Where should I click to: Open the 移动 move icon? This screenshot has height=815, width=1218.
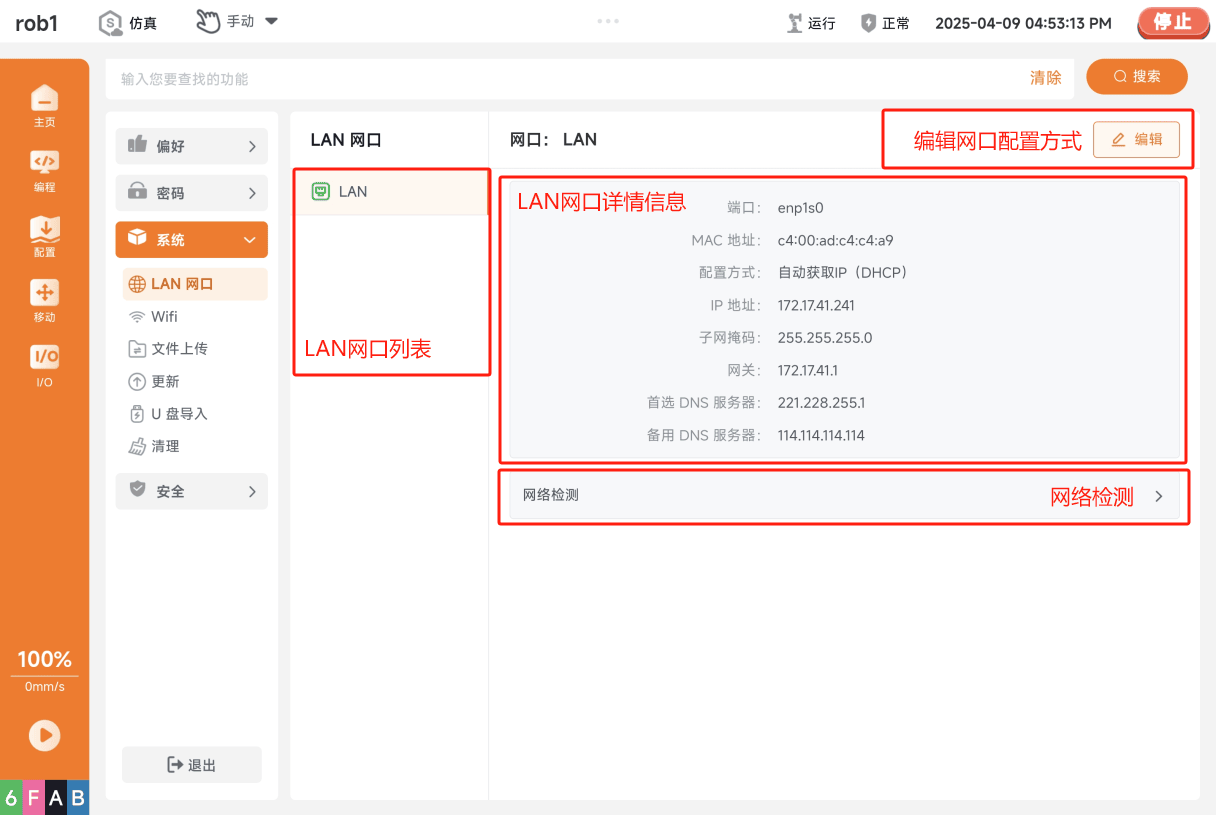coord(44,301)
